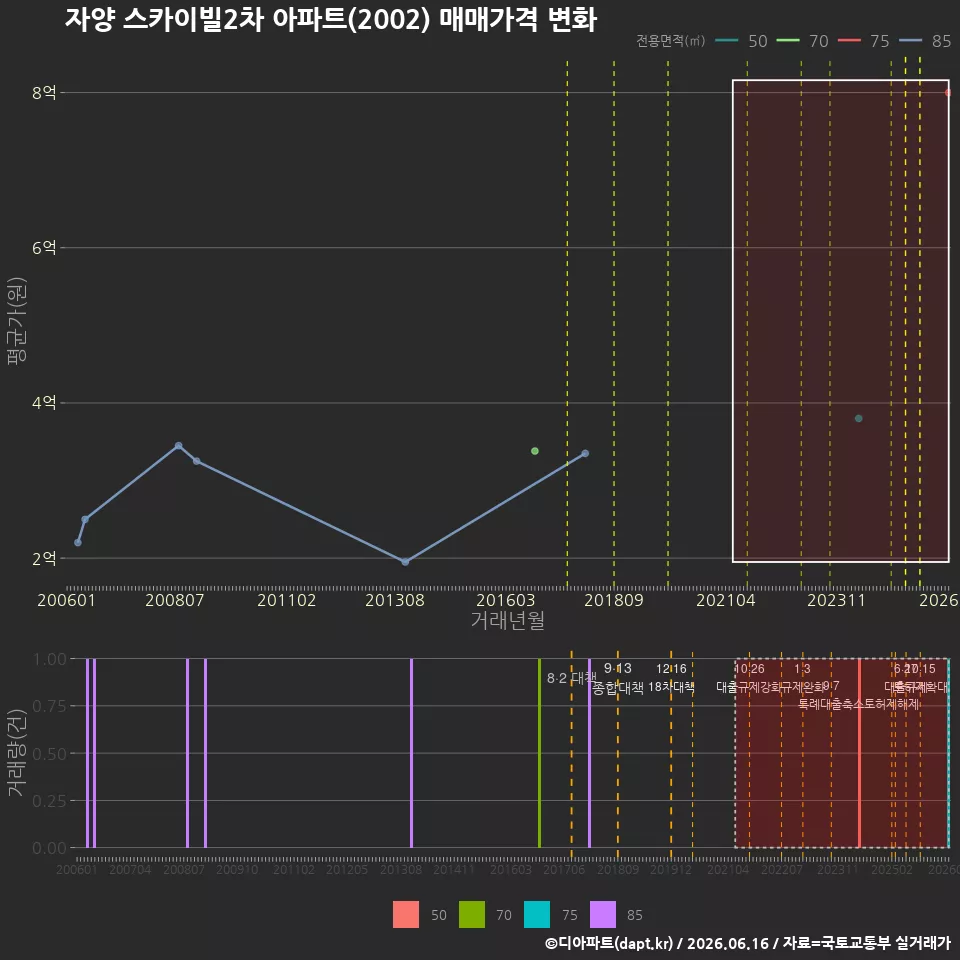Click '200910' on the volume chart x-axis
This screenshot has width=960, height=960.
[237, 869]
